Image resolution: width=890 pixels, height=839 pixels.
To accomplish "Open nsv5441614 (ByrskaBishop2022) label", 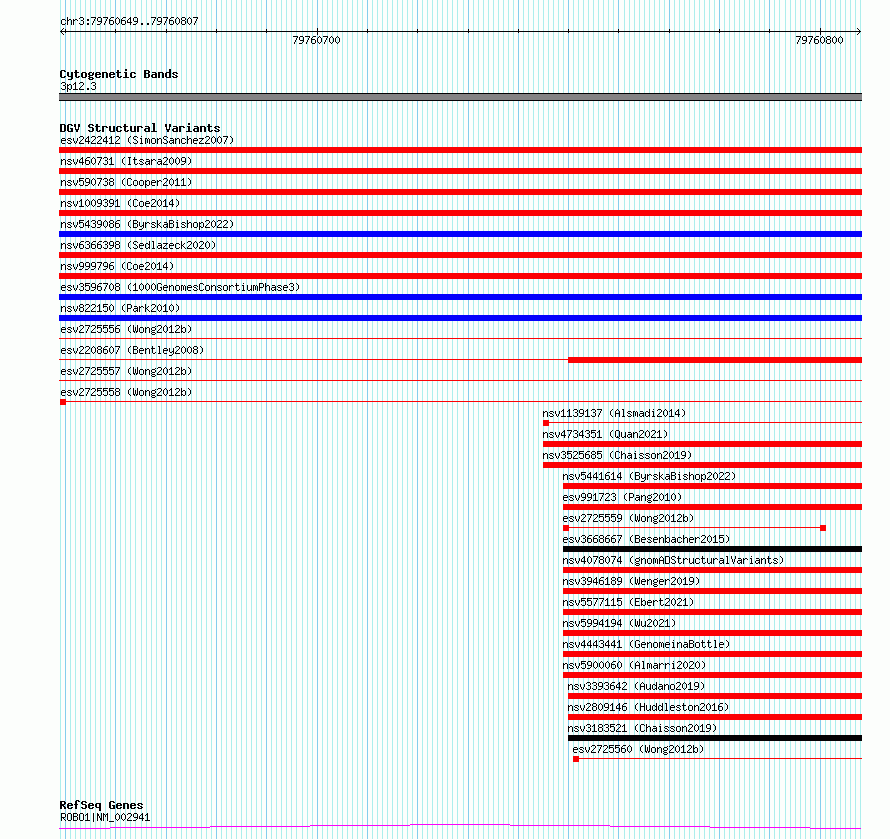I will tap(649, 476).
